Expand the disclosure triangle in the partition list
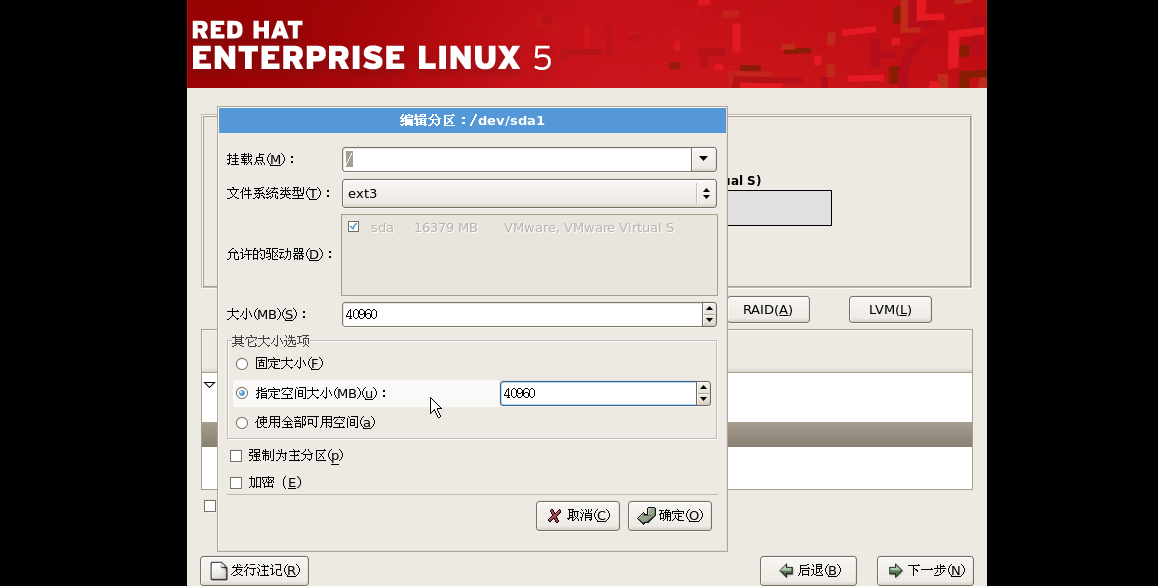The image size is (1158, 586). 209,384
